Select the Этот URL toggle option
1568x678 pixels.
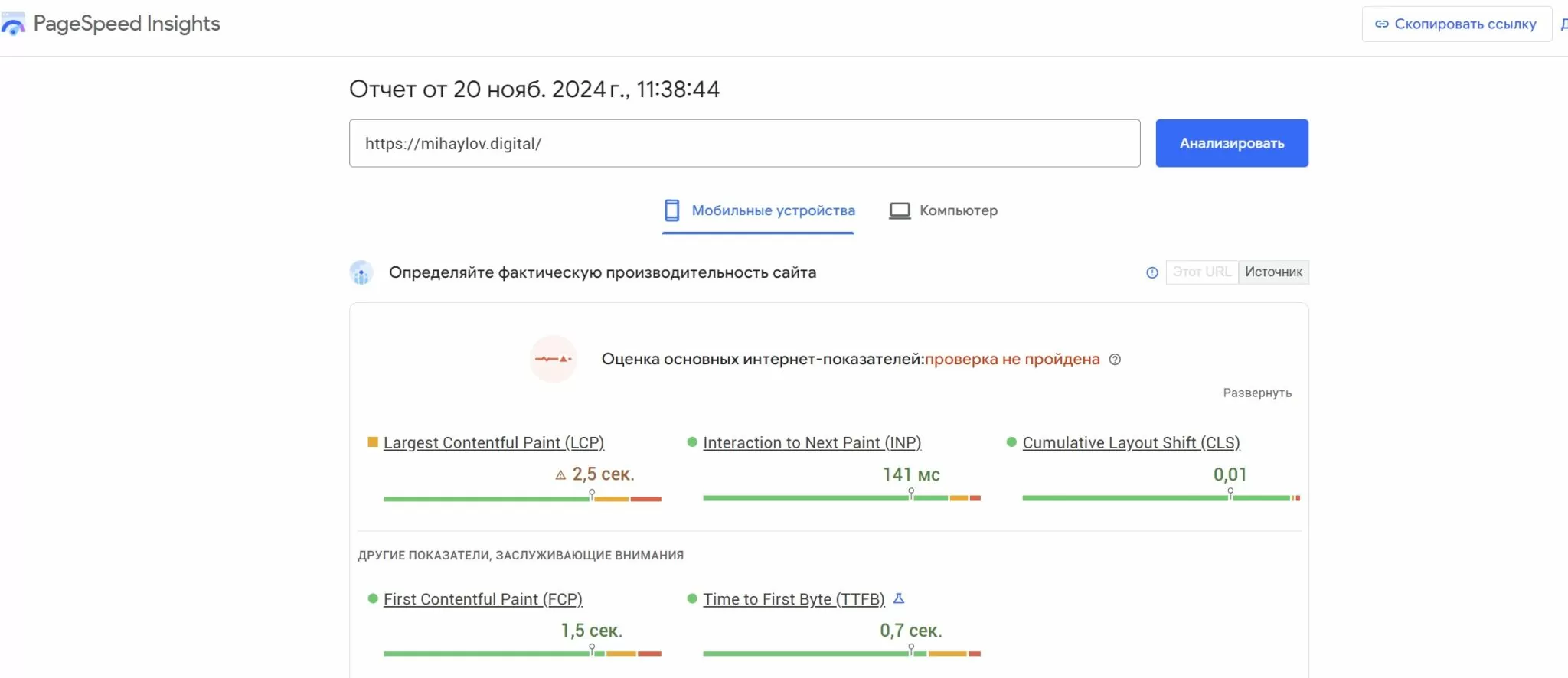pos(1201,272)
